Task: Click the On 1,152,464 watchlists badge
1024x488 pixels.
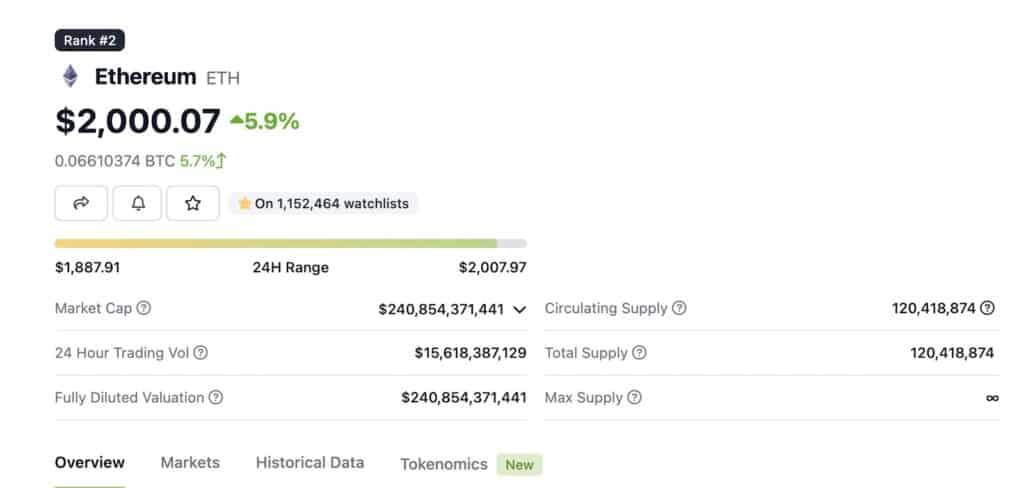Action: point(323,203)
